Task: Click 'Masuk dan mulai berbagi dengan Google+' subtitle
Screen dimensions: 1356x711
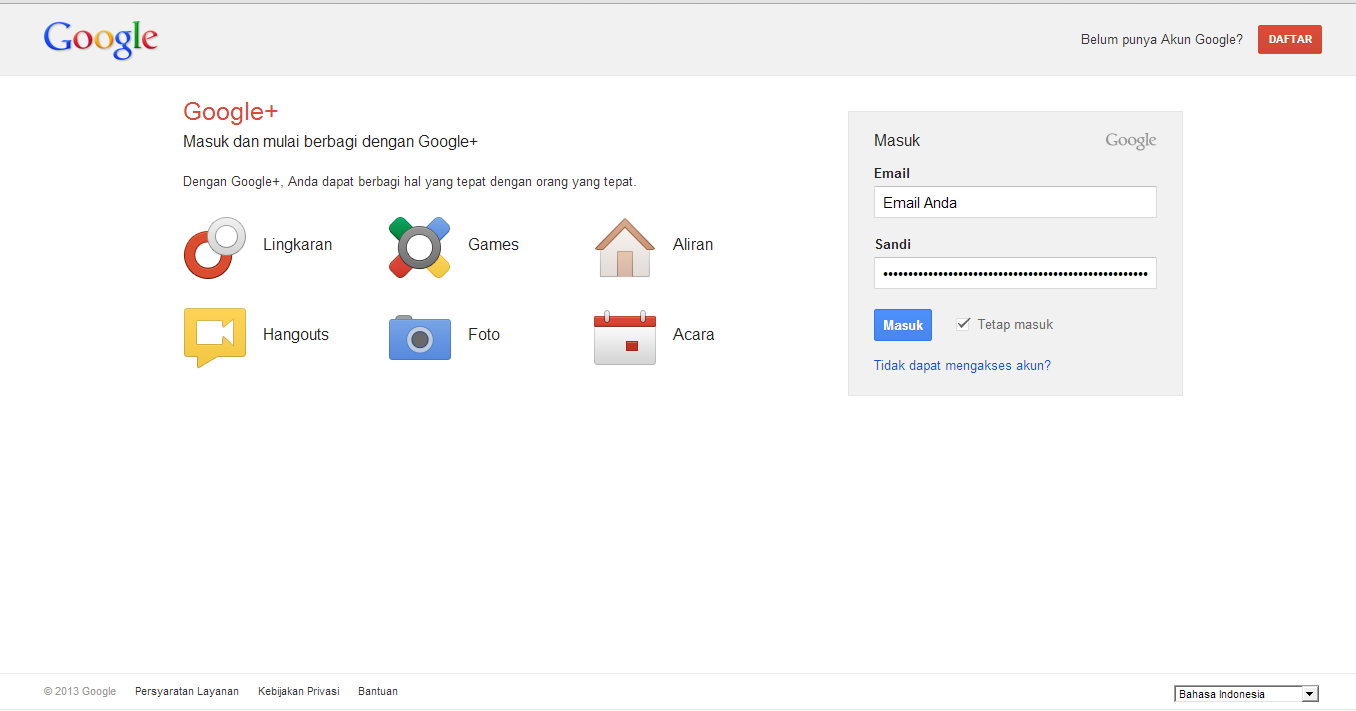Action: [x=330, y=142]
